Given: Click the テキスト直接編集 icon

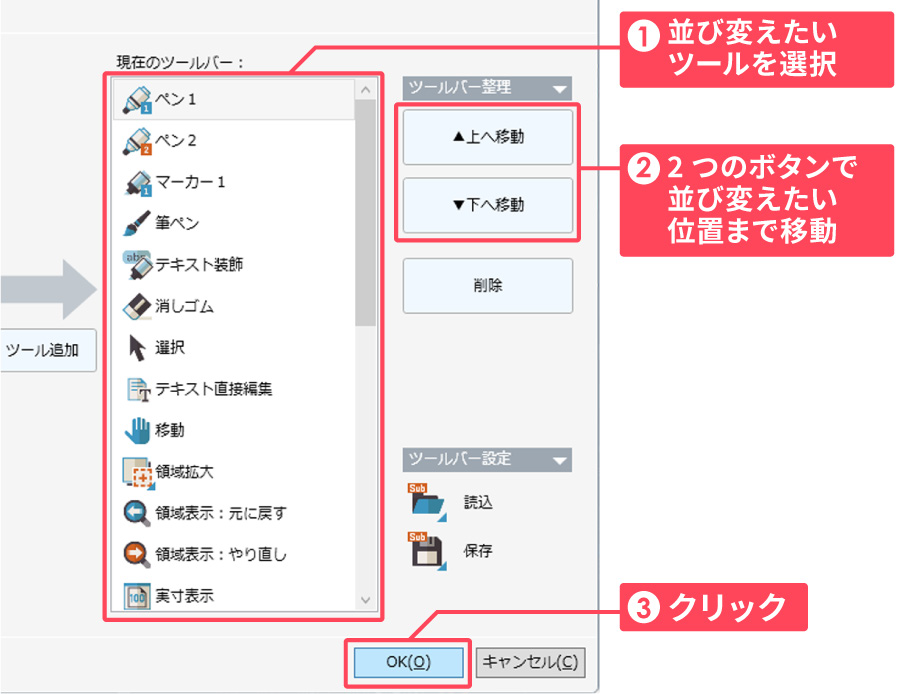Looking at the screenshot, I should [x=138, y=389].
